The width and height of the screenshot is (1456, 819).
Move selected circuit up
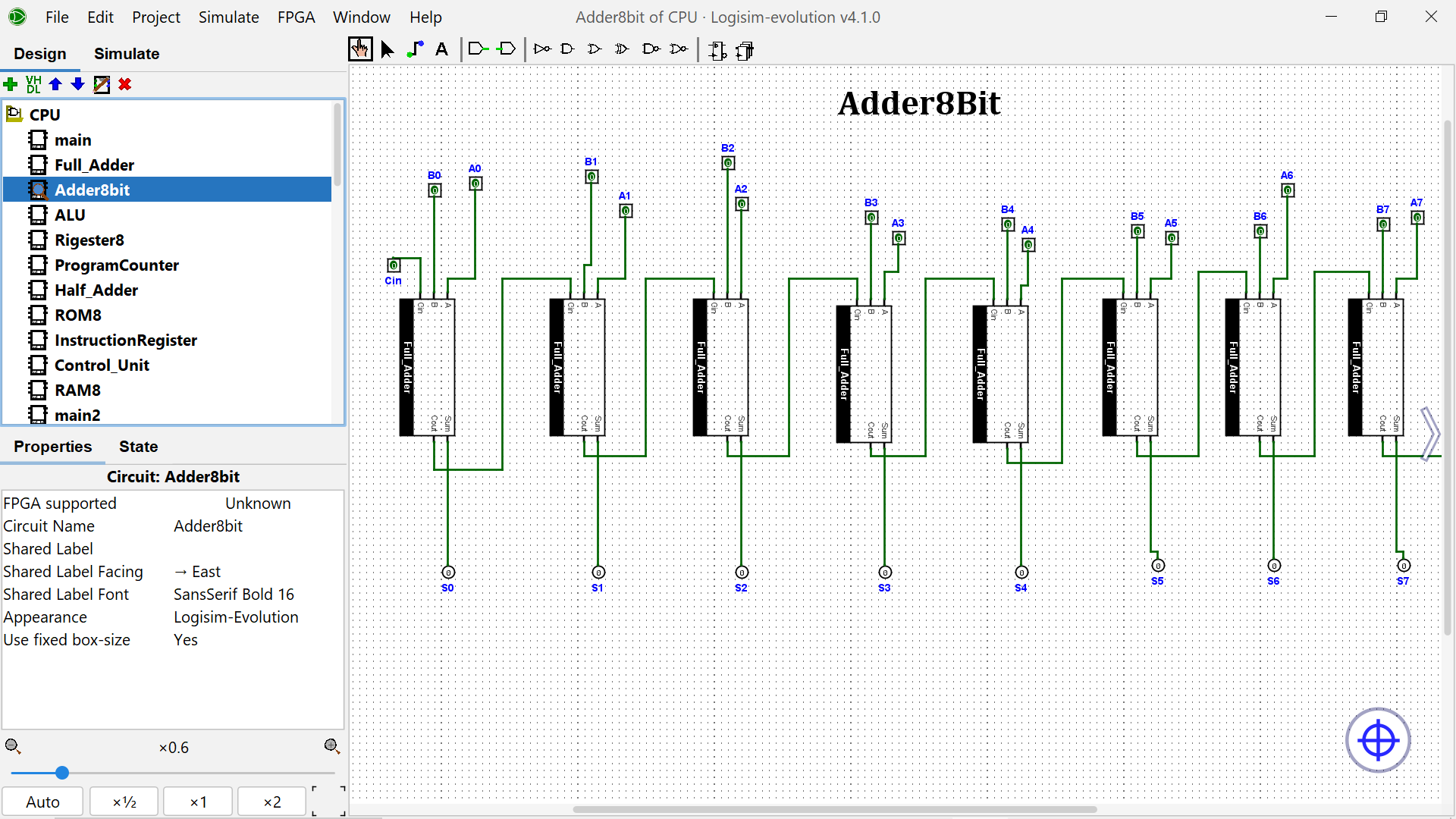(55, 84)
